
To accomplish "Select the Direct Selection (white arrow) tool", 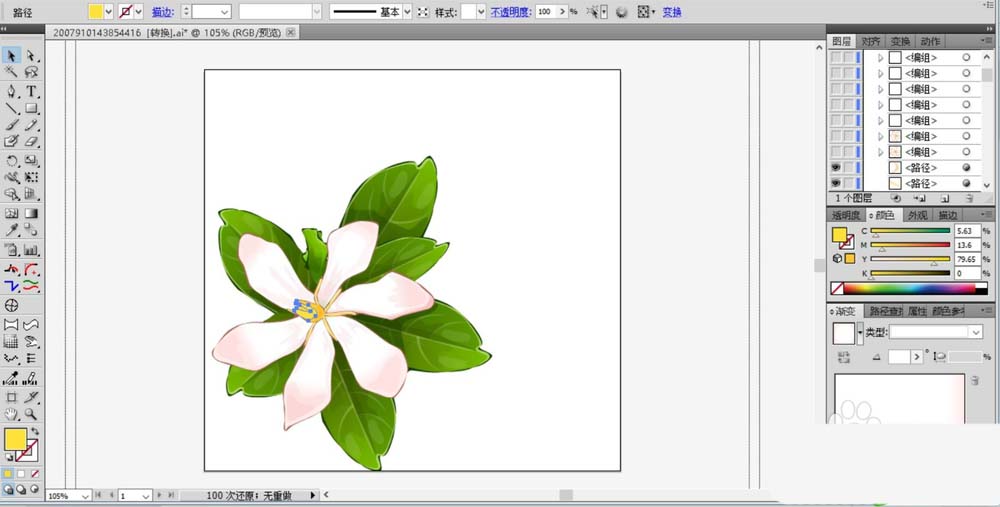I will click(x=31, y=55).
